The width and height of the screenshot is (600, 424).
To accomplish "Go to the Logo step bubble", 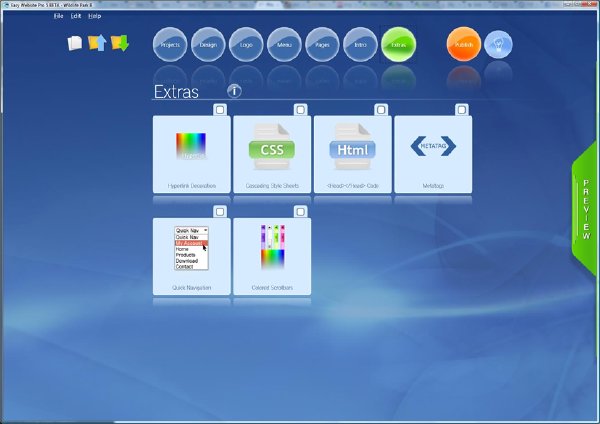I will tap(246, 44).
